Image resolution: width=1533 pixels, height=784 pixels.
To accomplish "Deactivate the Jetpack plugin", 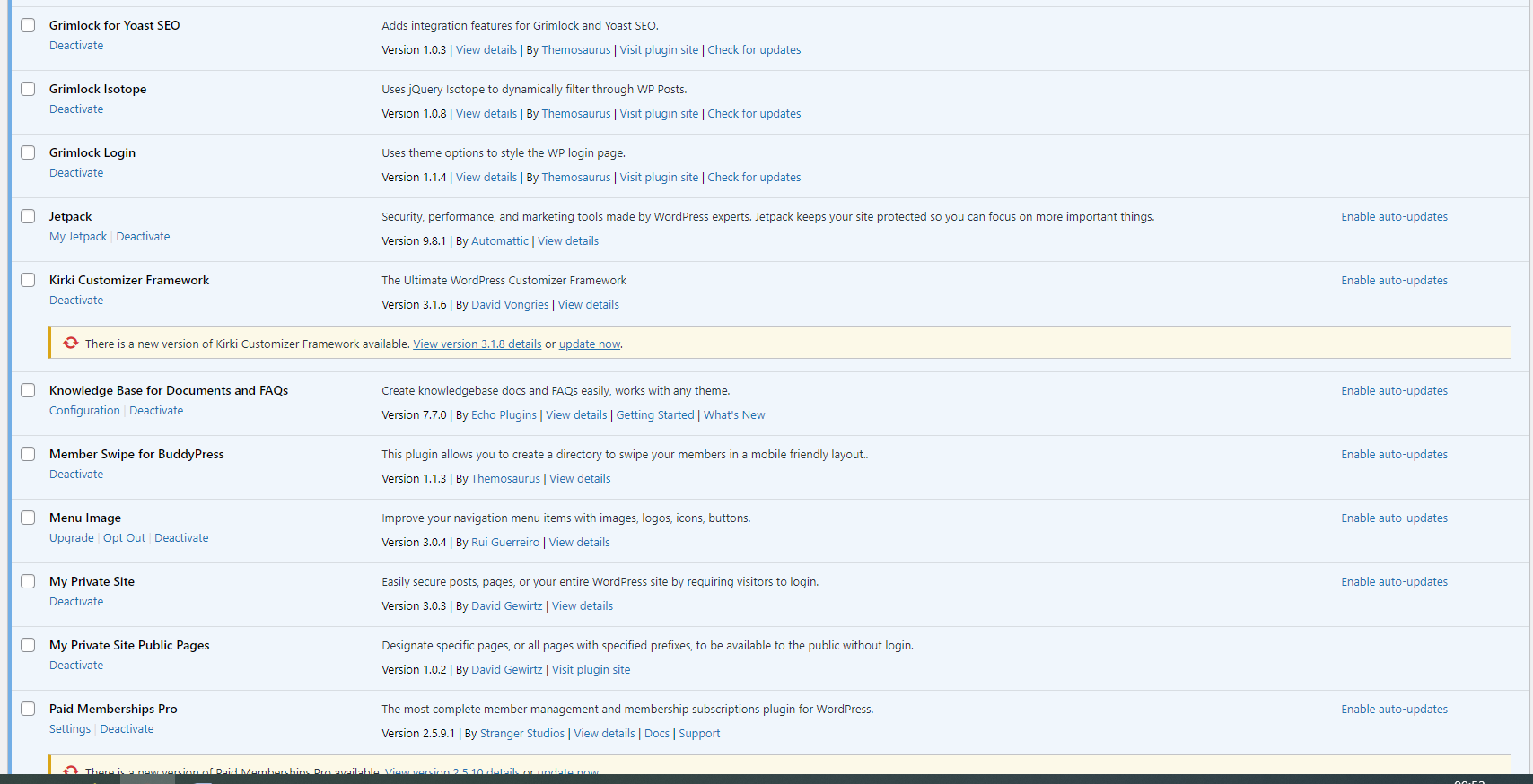I will click(x=143, y=237).
